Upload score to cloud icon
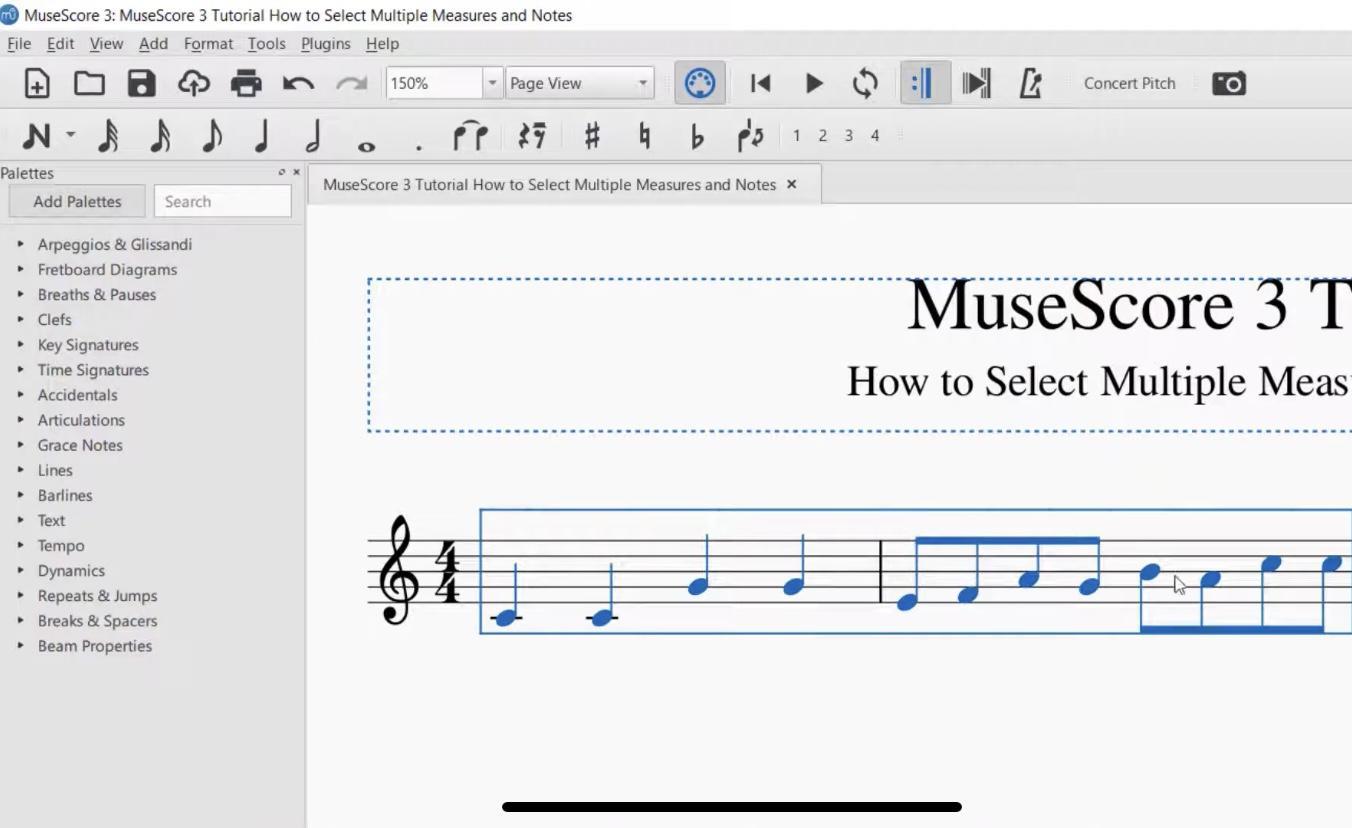 (x=193, y=83)
